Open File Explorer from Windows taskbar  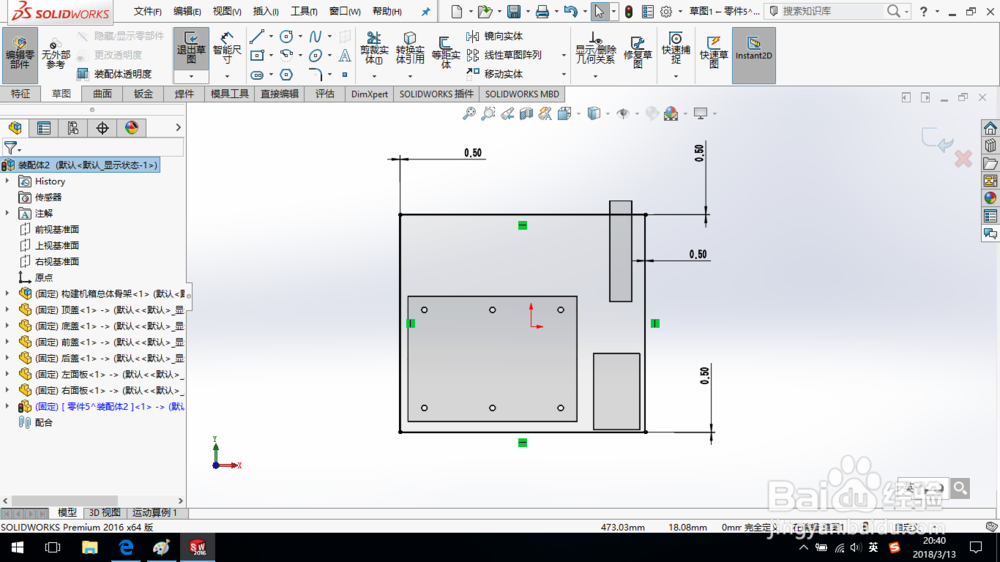pyautogui.click(x=89, y=547)
